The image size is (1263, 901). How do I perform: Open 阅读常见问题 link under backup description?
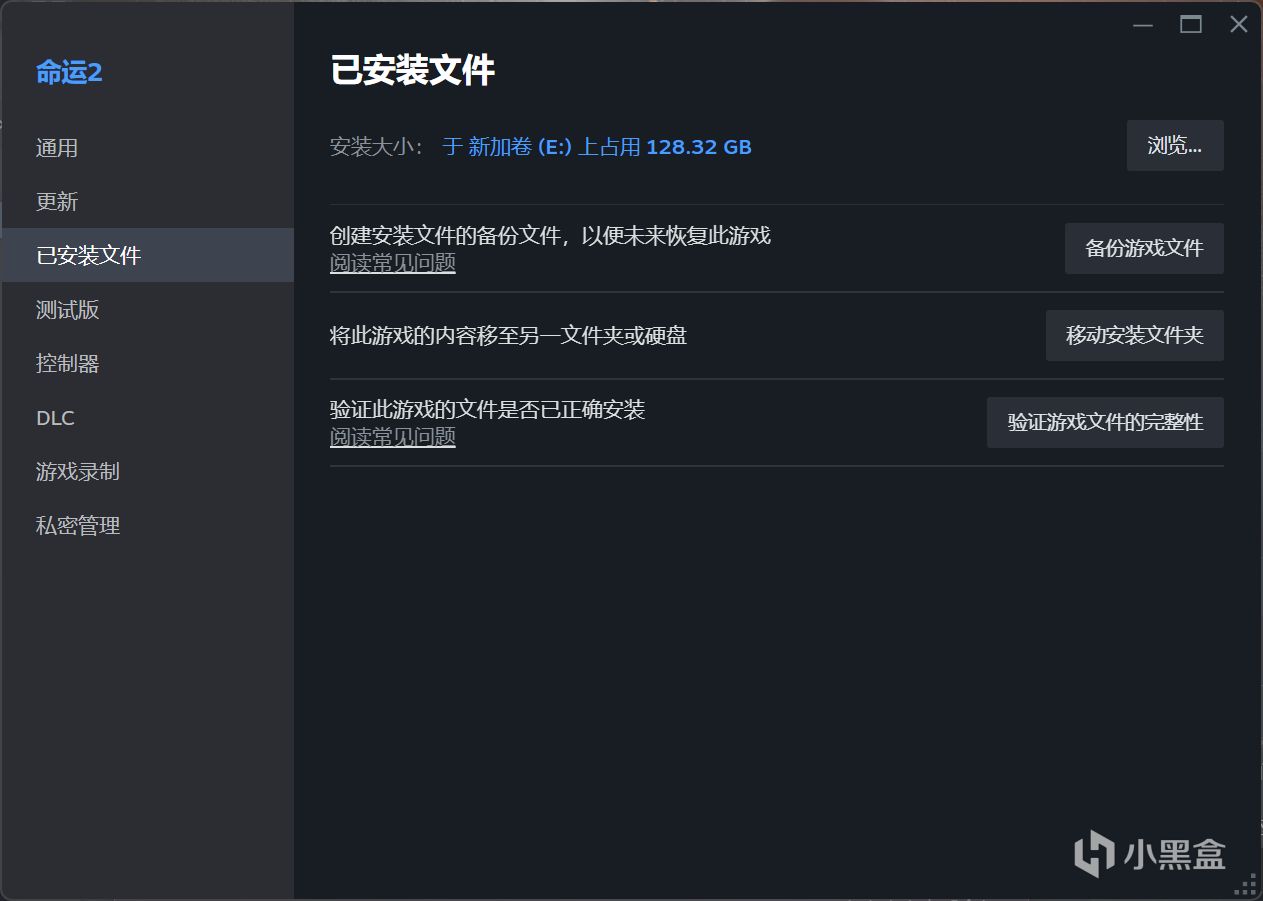393,263
